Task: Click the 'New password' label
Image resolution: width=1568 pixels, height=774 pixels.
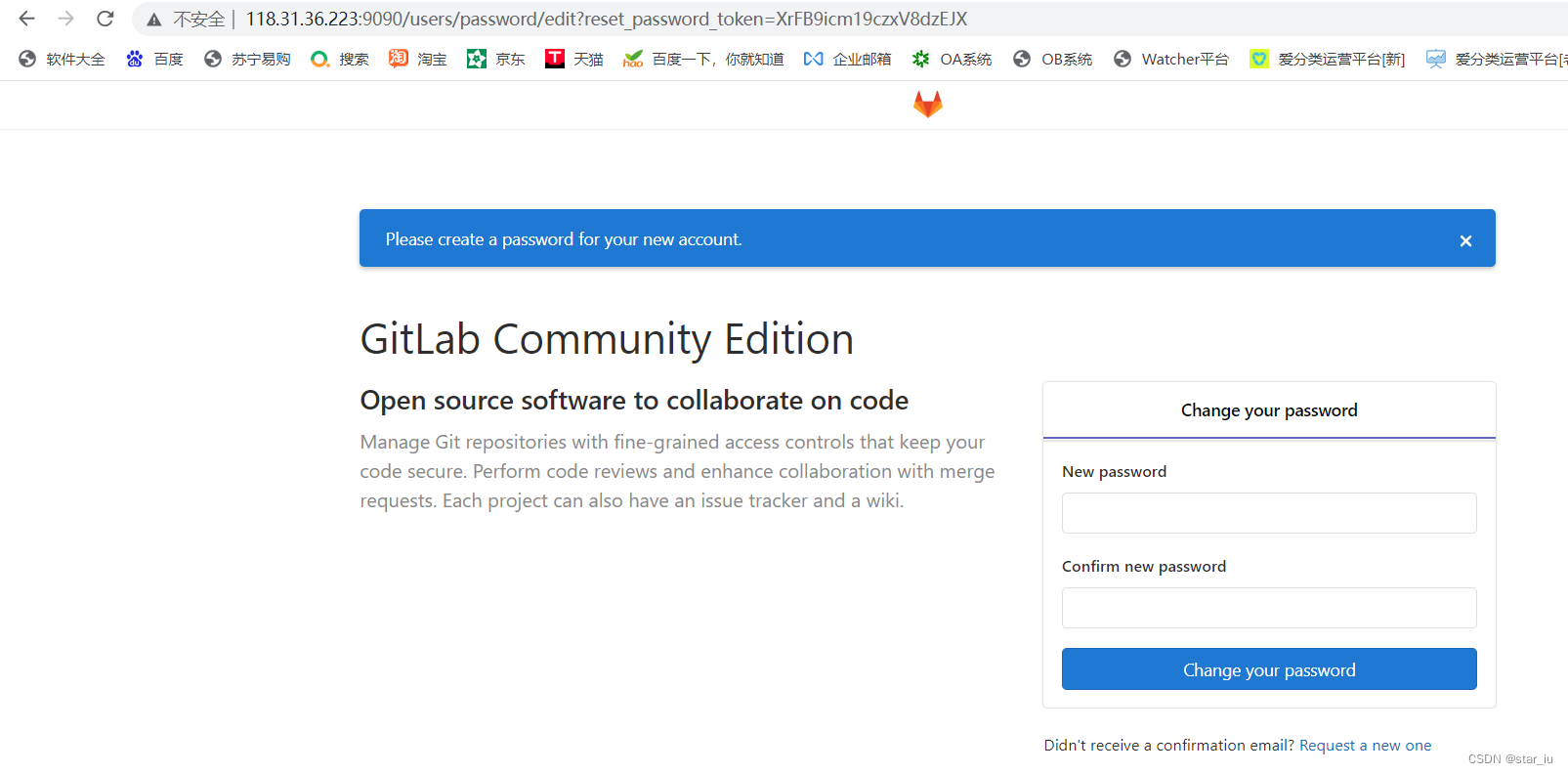Action: pyautogui.click(x=1114, y=472)
